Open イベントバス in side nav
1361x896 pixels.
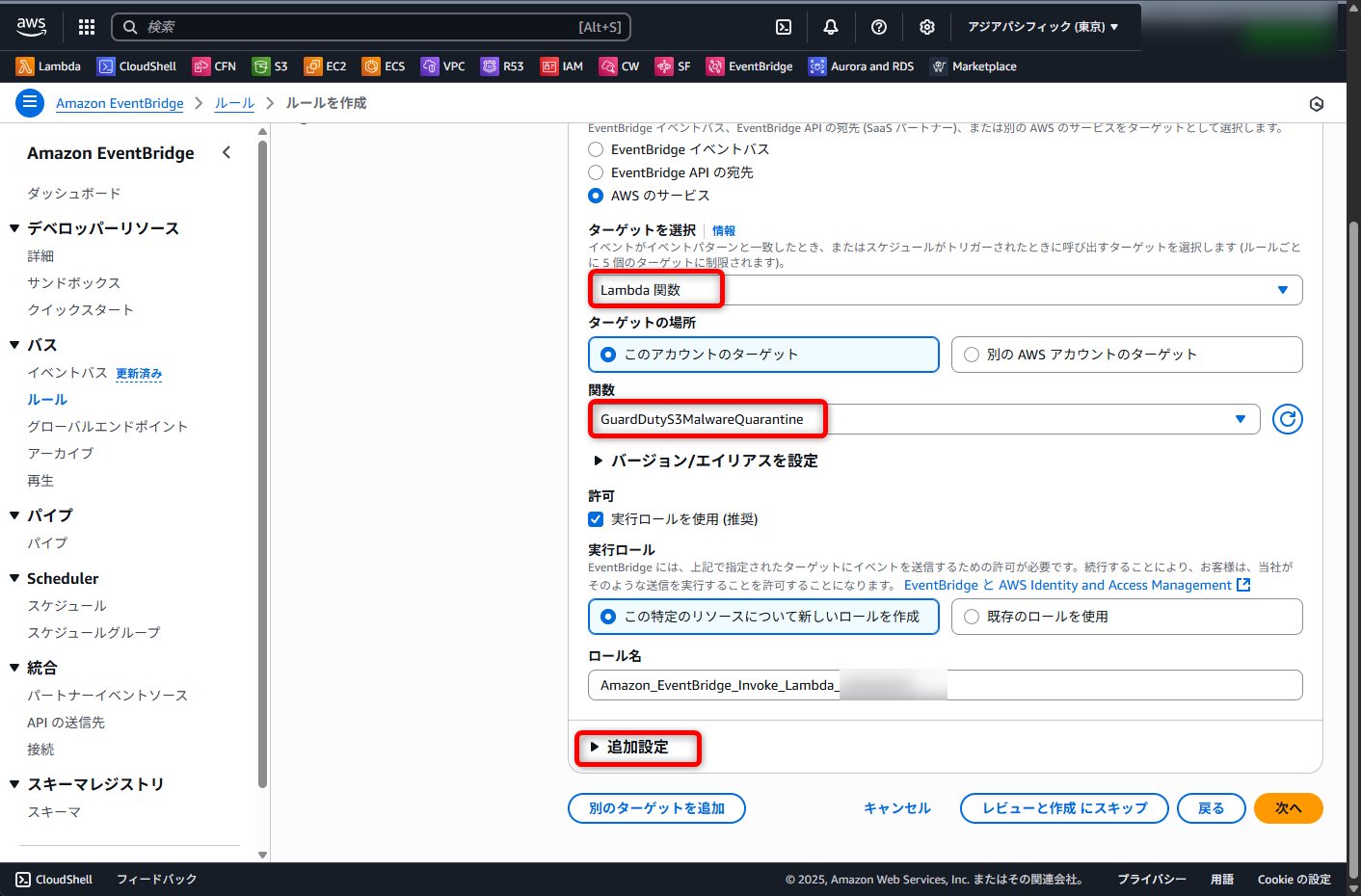tap(67, 373)
